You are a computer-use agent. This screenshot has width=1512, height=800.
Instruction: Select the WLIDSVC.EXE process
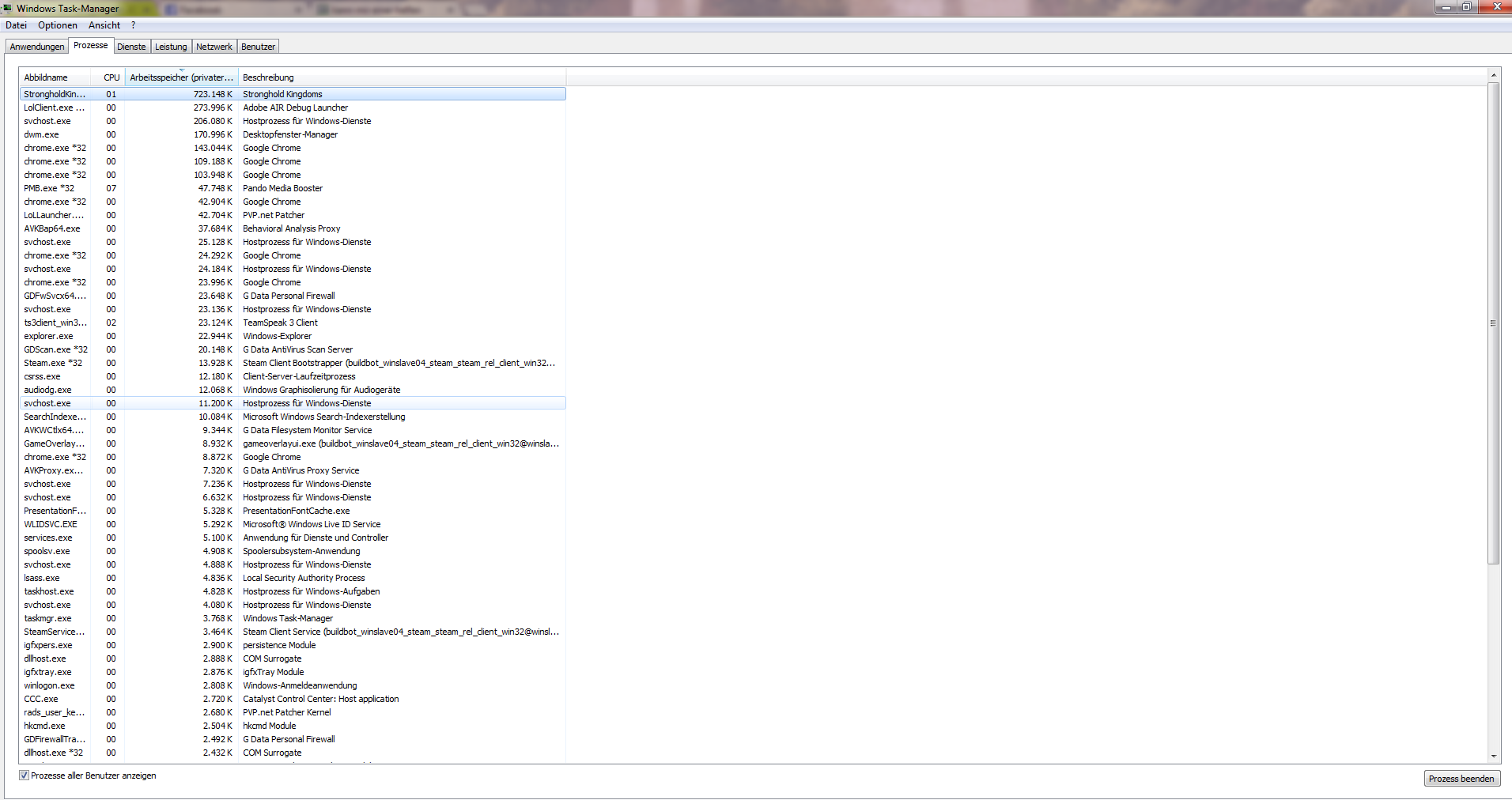tap(293, 524)
